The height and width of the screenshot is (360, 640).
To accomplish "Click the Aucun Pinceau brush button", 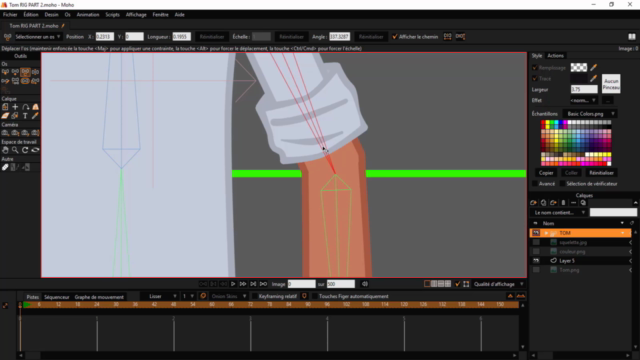I will [x=611, y=84].
